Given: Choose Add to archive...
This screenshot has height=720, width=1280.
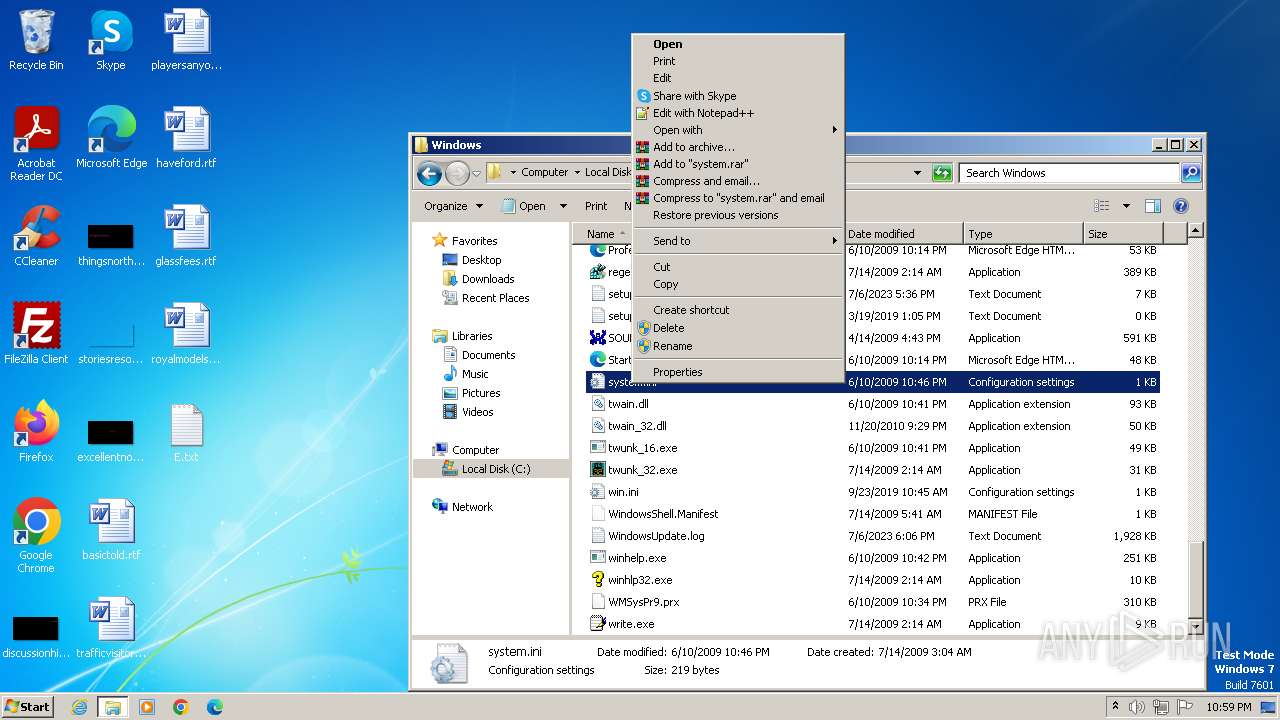Looking at the screenshot, I should (x=738, y=147).
